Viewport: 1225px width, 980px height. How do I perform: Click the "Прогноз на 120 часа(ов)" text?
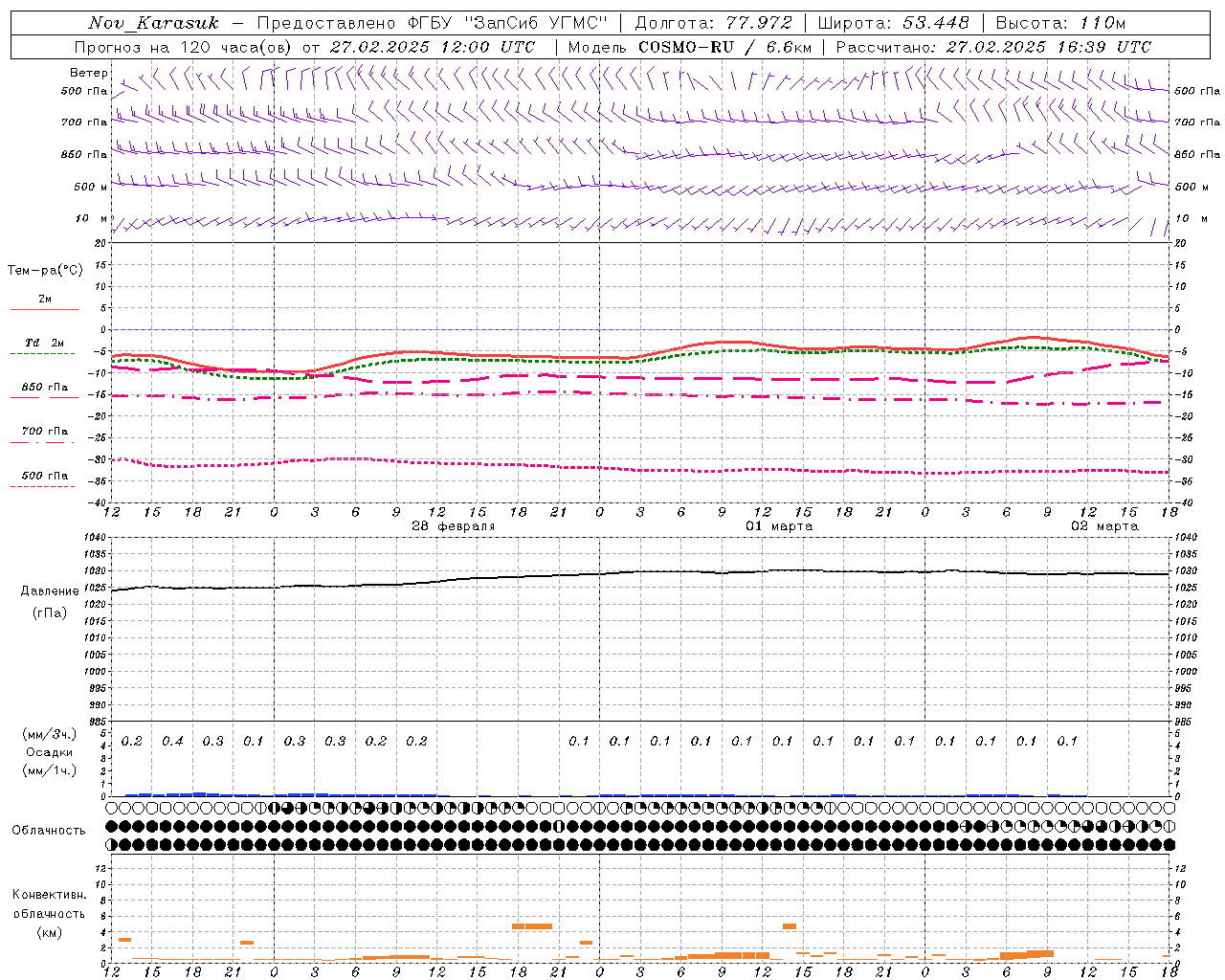[183, 47]
